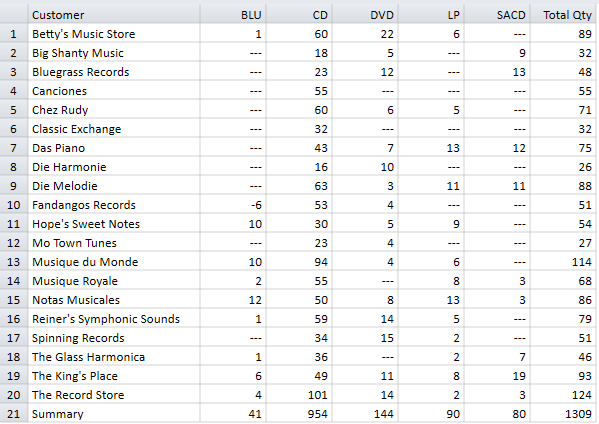Viewport: 599px width, 424px height.
Task: Click The Record Store Total Qty 124
Action: click(x=563, y=395)
